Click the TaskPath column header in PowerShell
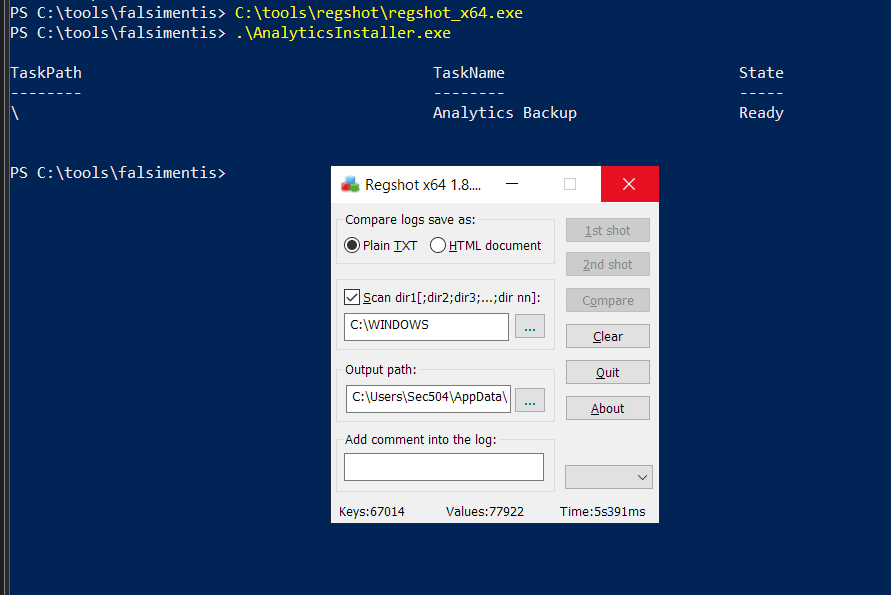The width and height of the screenshot is (891, 595). 46,73
